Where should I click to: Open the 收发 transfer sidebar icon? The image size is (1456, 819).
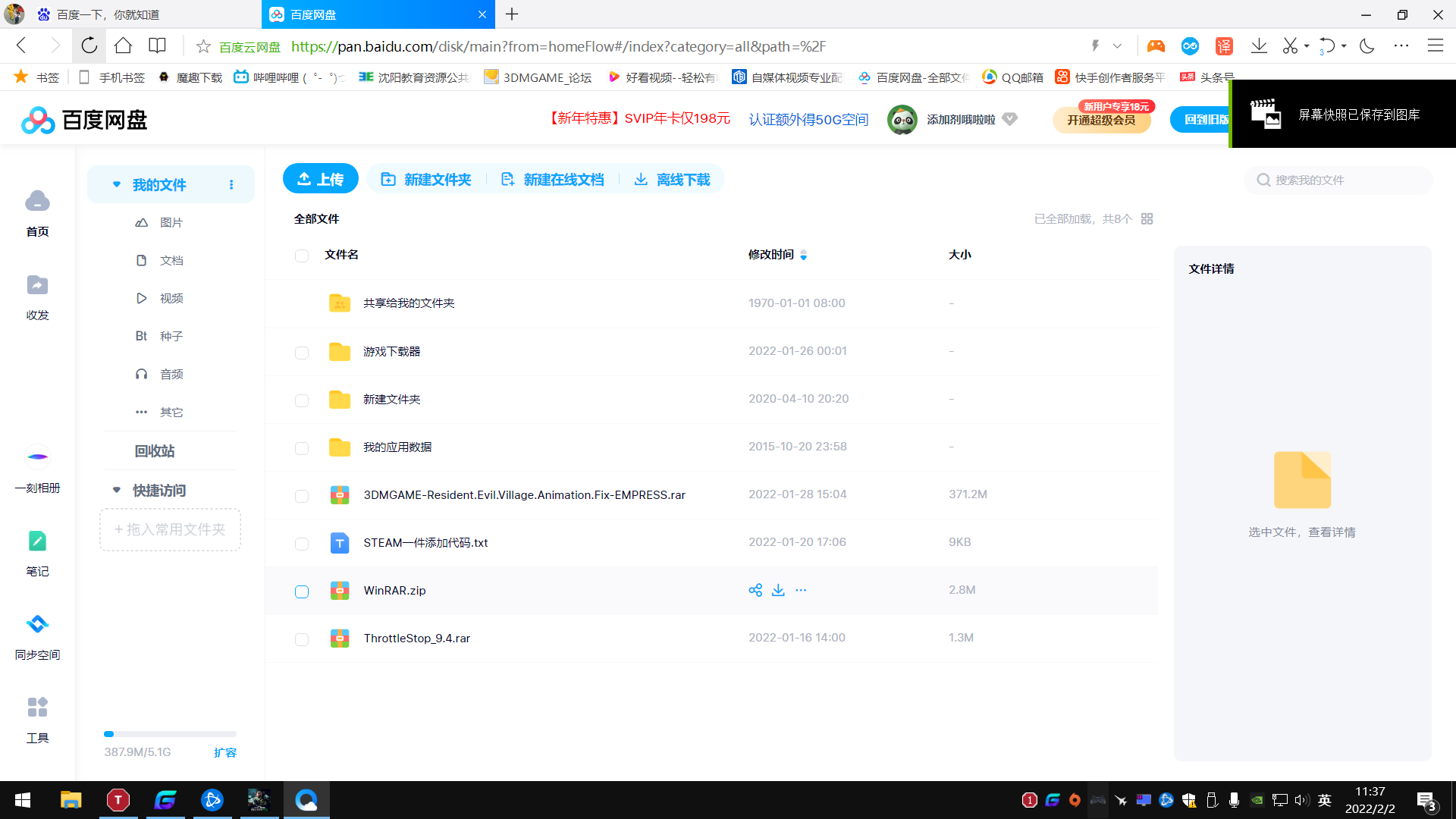(x=37, y=285)
